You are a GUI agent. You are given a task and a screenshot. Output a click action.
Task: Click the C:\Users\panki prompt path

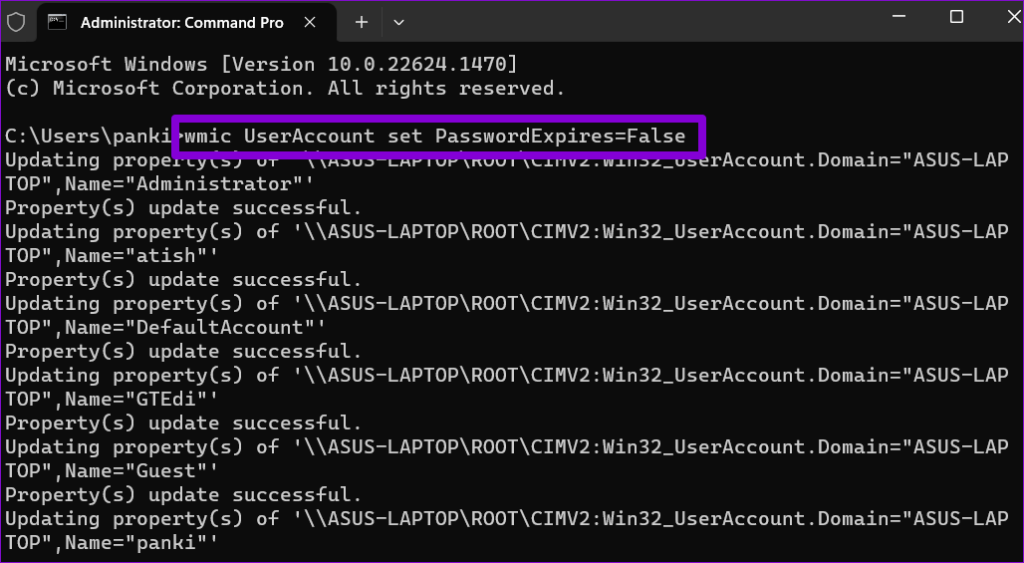click(x=92, y=136)
